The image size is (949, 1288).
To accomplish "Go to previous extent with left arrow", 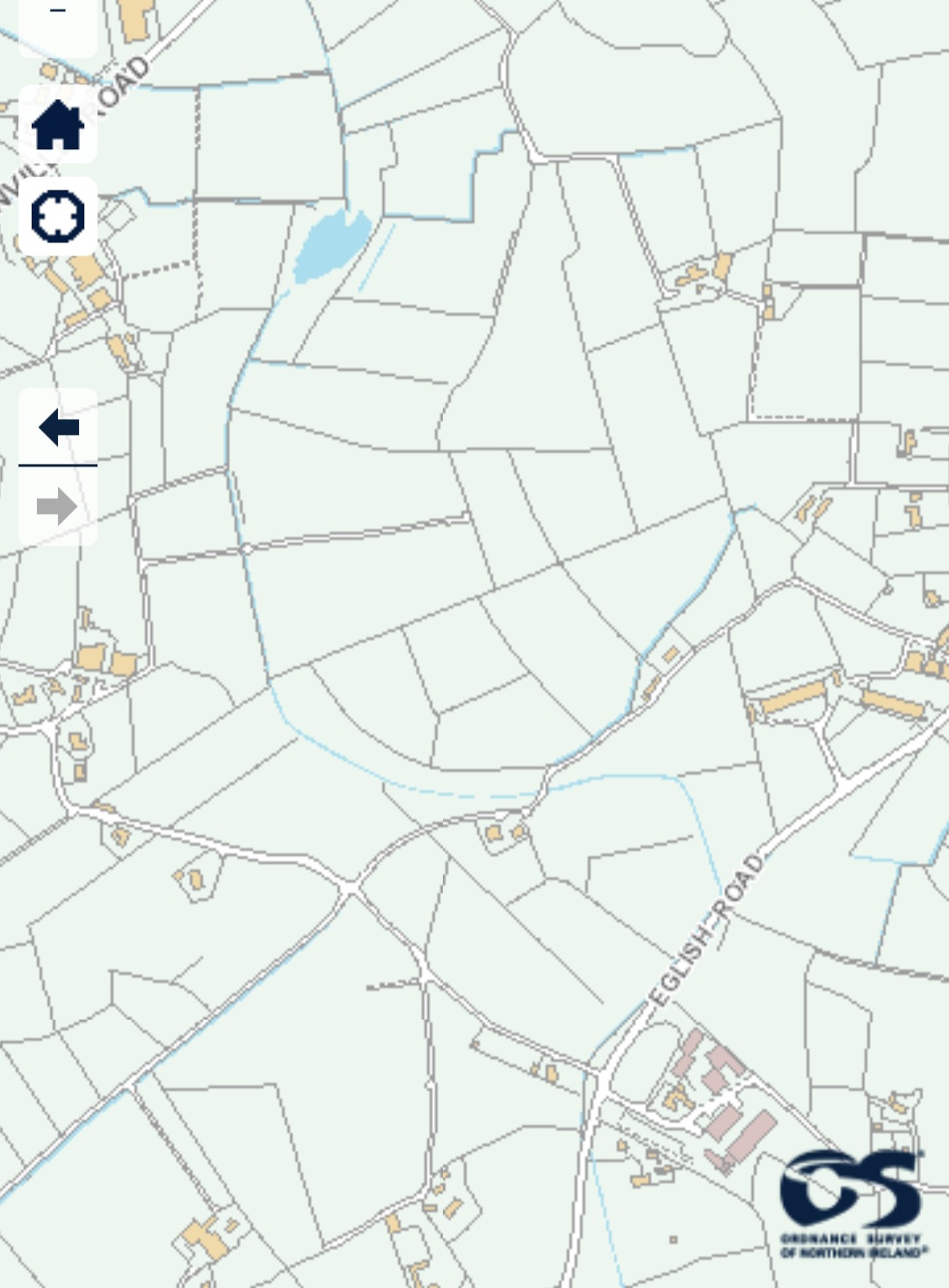I will (58, 427).
